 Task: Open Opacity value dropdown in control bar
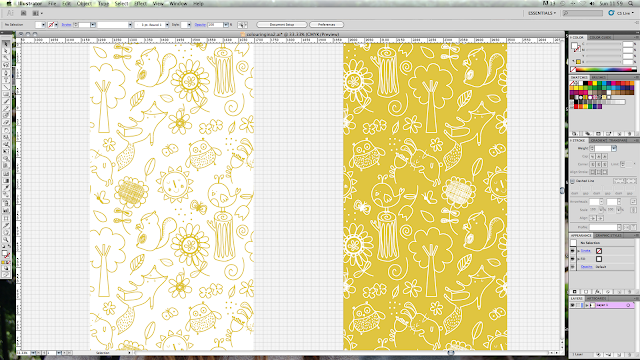click(226, 24)
